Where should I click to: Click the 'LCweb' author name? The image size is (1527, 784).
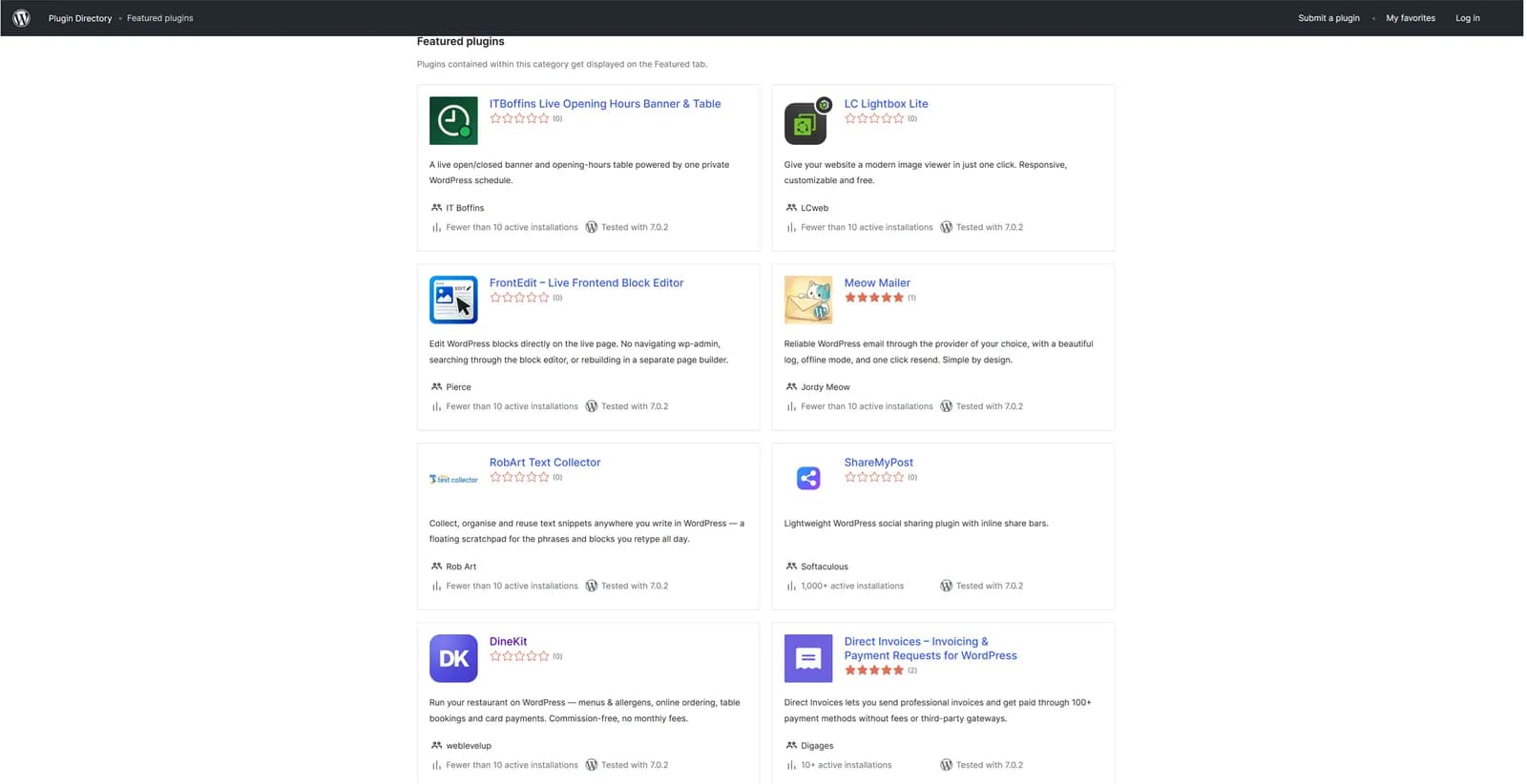(814, 208)
